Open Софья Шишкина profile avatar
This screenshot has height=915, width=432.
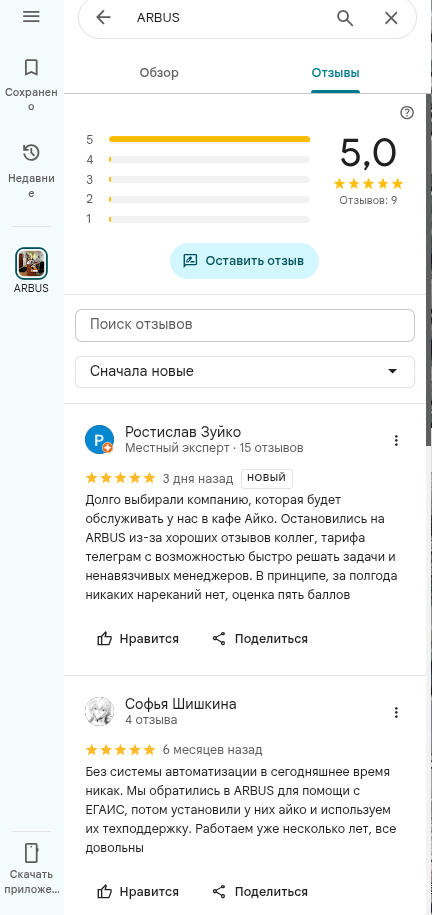[x=99, y=711]
